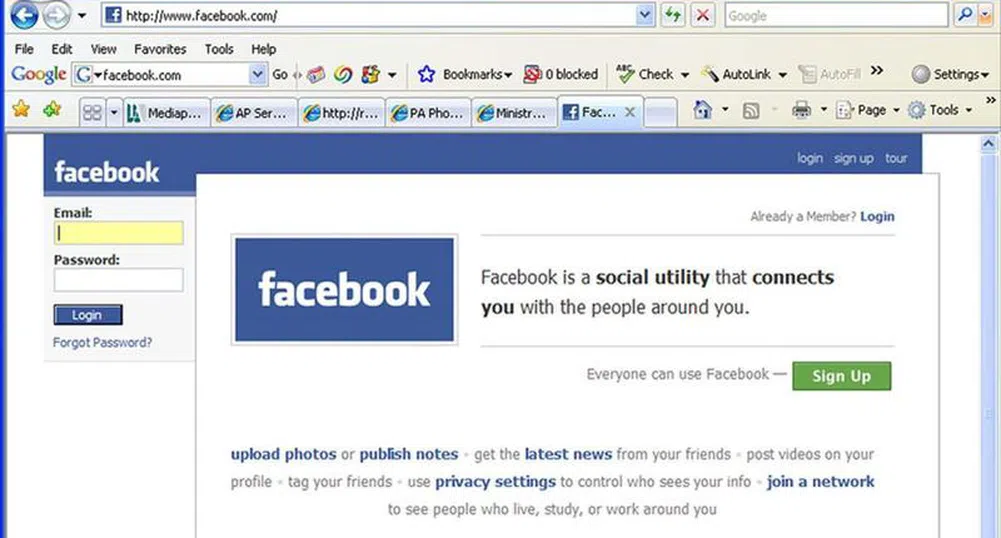
Task: Open the Page menu dropdown
Action: [x=868, y=110]
